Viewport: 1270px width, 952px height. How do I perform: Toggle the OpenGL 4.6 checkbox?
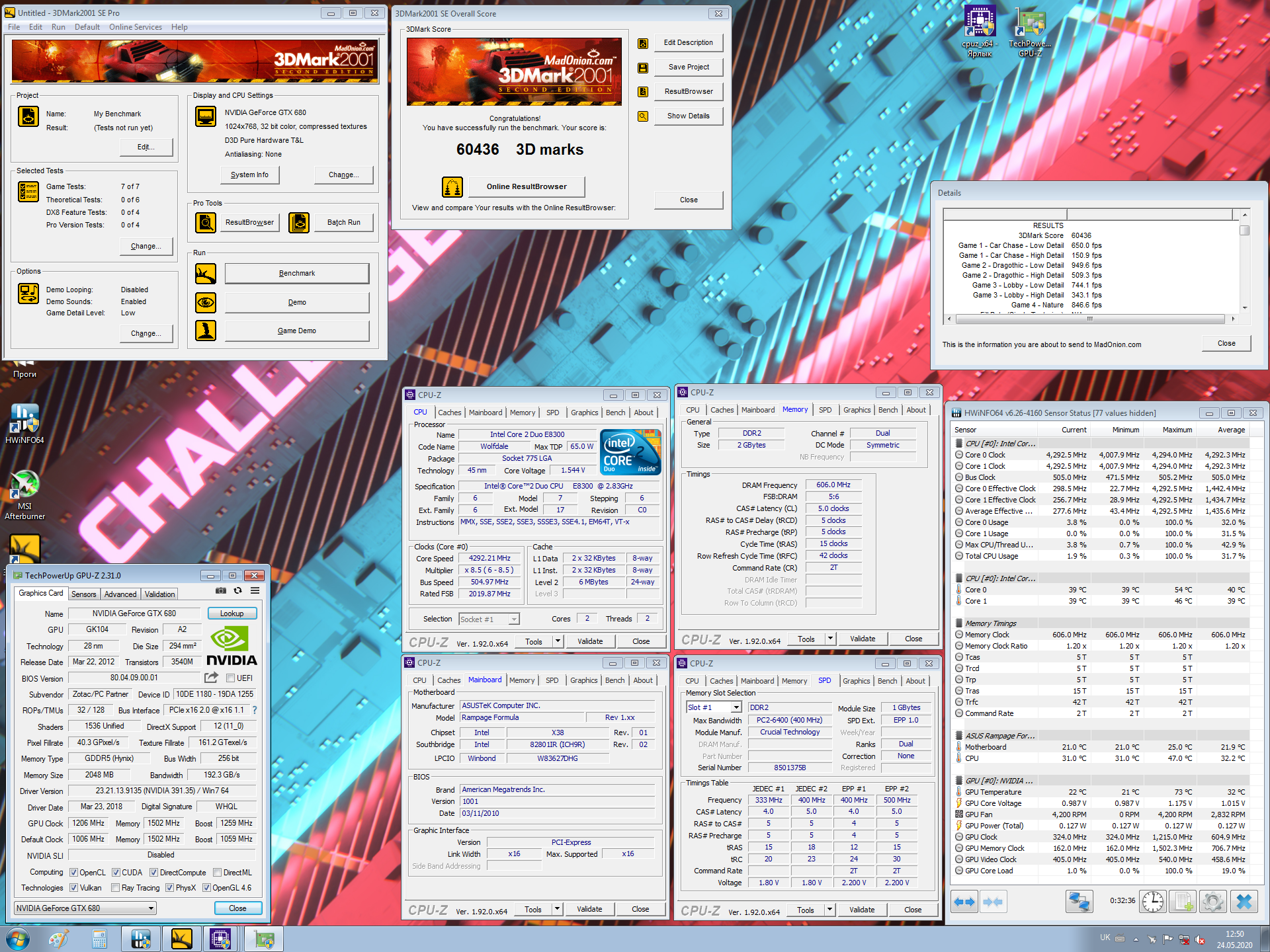coord(206,888)
